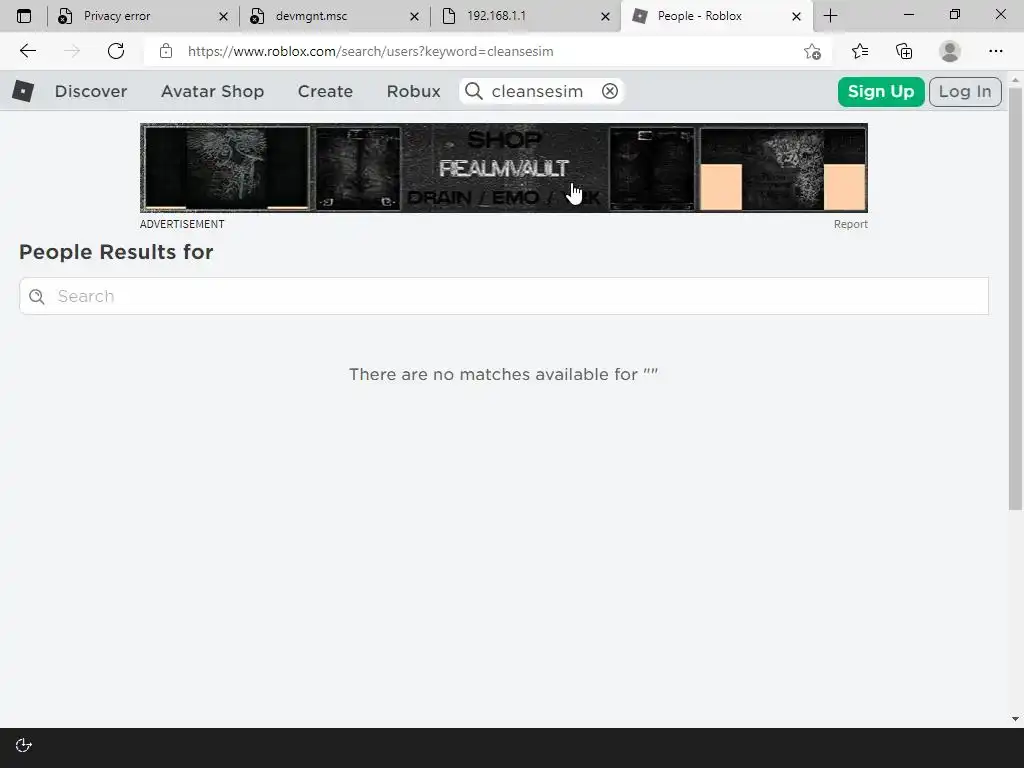This screenshot has width=1024, height=768.
Task: Click the roblox.com address bar URL
Action: [370, 52]
